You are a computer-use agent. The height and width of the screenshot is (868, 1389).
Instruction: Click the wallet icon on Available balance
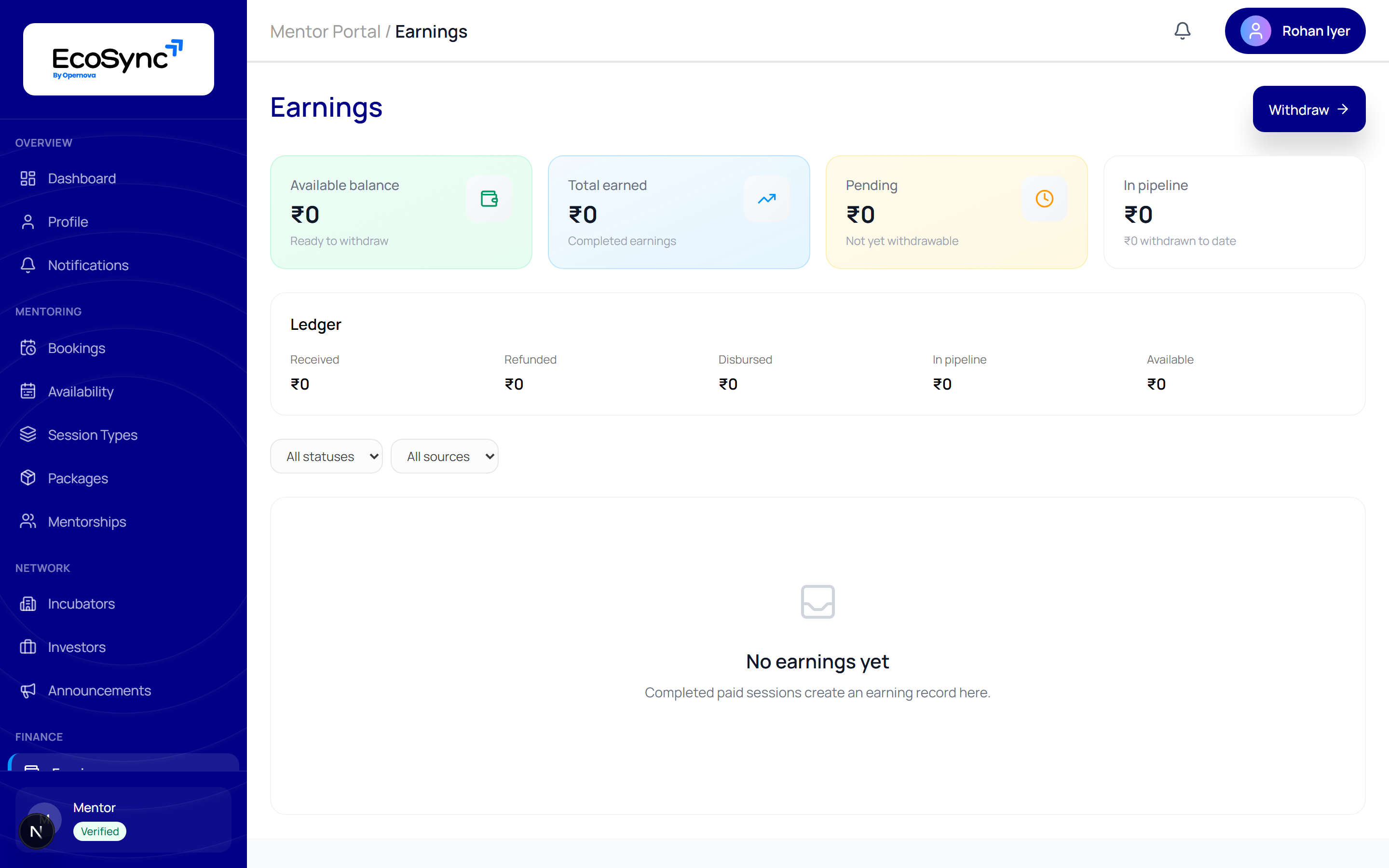pos(489,199)
